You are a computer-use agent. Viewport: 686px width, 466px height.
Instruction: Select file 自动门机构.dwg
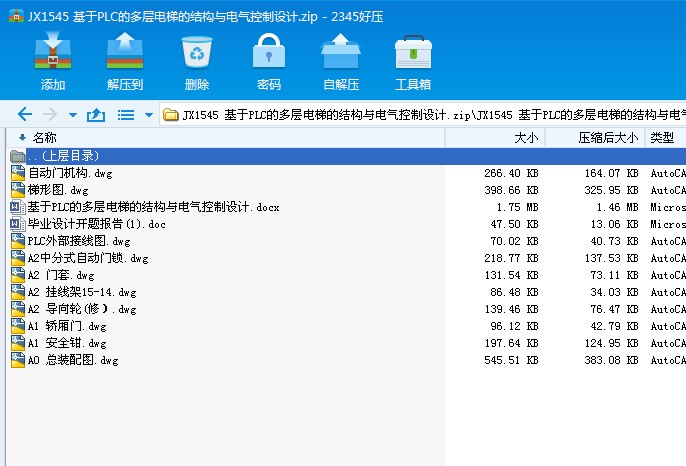[x=70, y=173]
